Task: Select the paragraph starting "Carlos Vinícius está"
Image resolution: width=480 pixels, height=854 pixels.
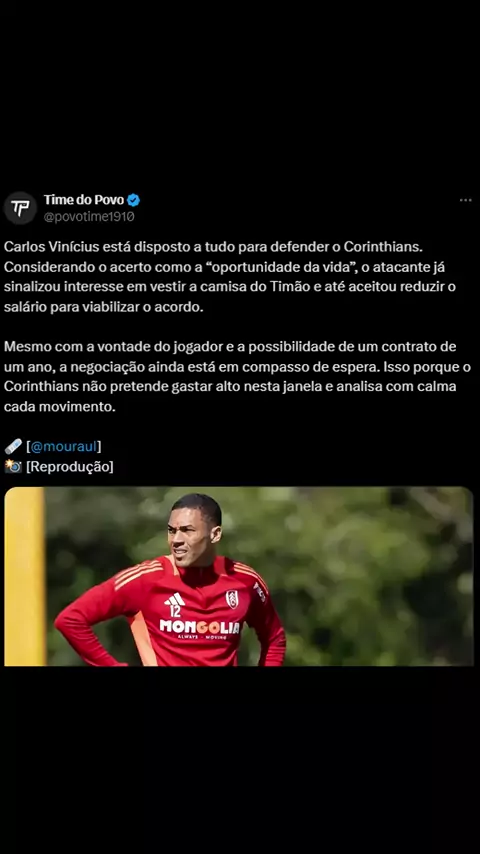Action: pos(230,277)
